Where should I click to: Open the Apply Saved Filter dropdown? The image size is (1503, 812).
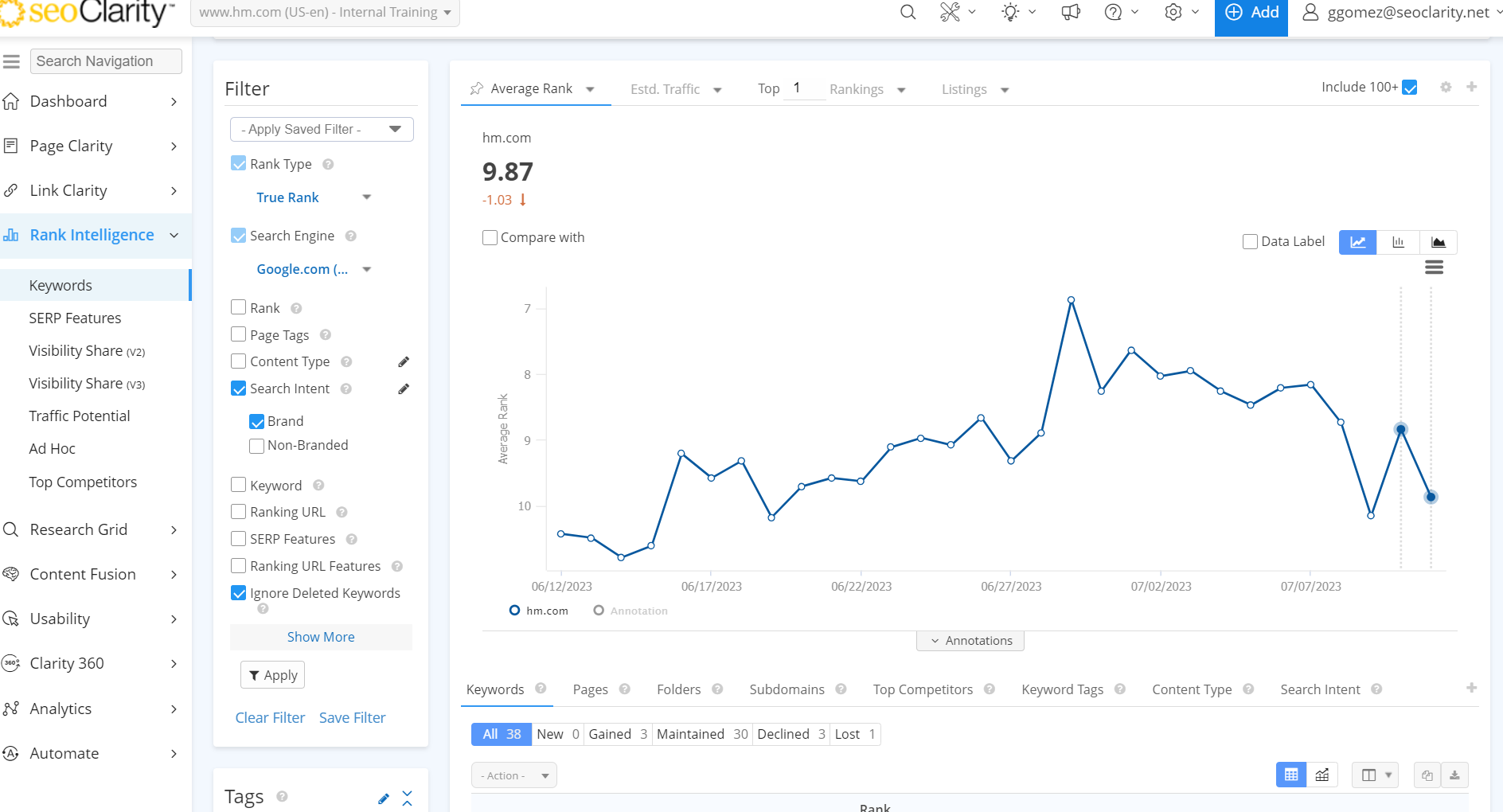tap(322, 129)
